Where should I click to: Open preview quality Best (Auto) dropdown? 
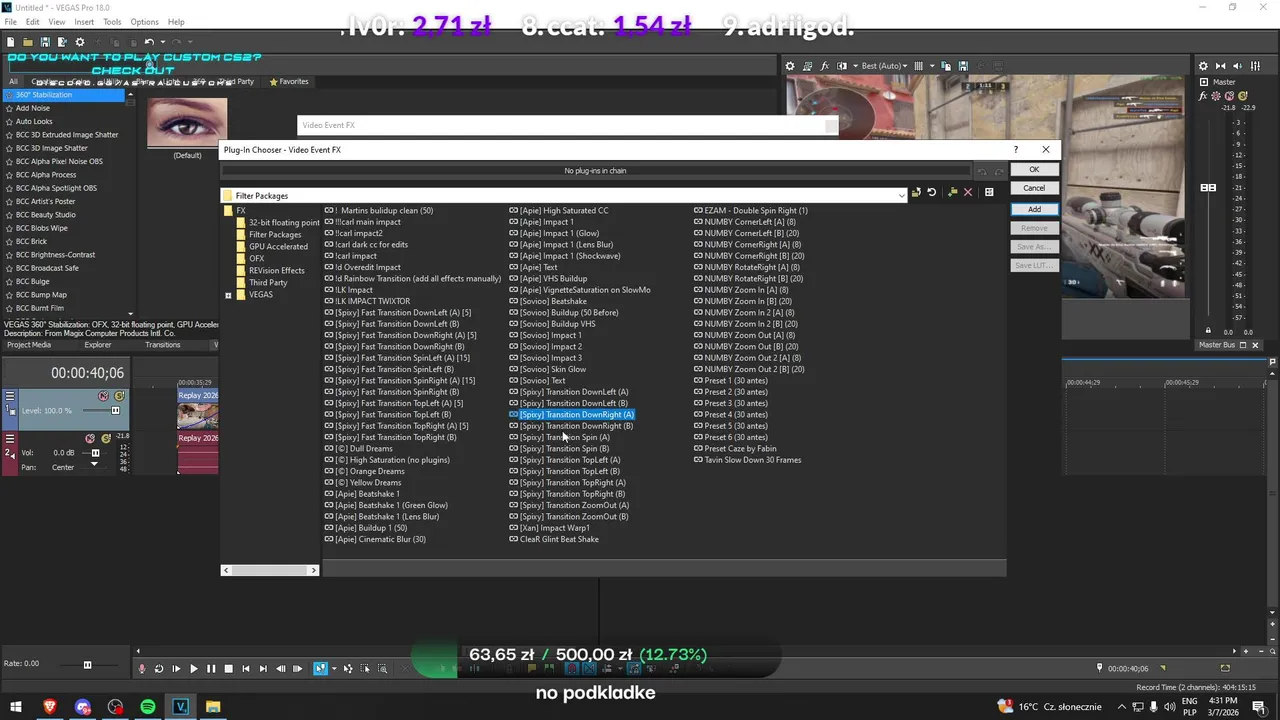(x=886, y=66)
